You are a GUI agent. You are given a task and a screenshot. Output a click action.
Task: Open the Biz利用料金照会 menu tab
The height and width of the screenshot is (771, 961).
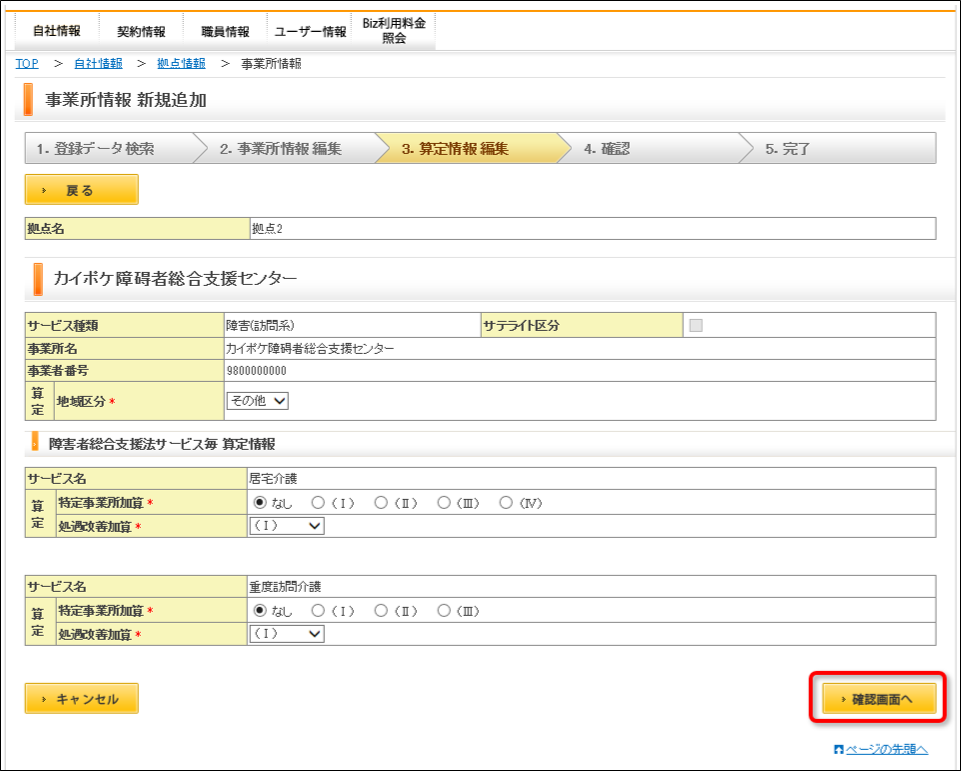tap(393, 31)
